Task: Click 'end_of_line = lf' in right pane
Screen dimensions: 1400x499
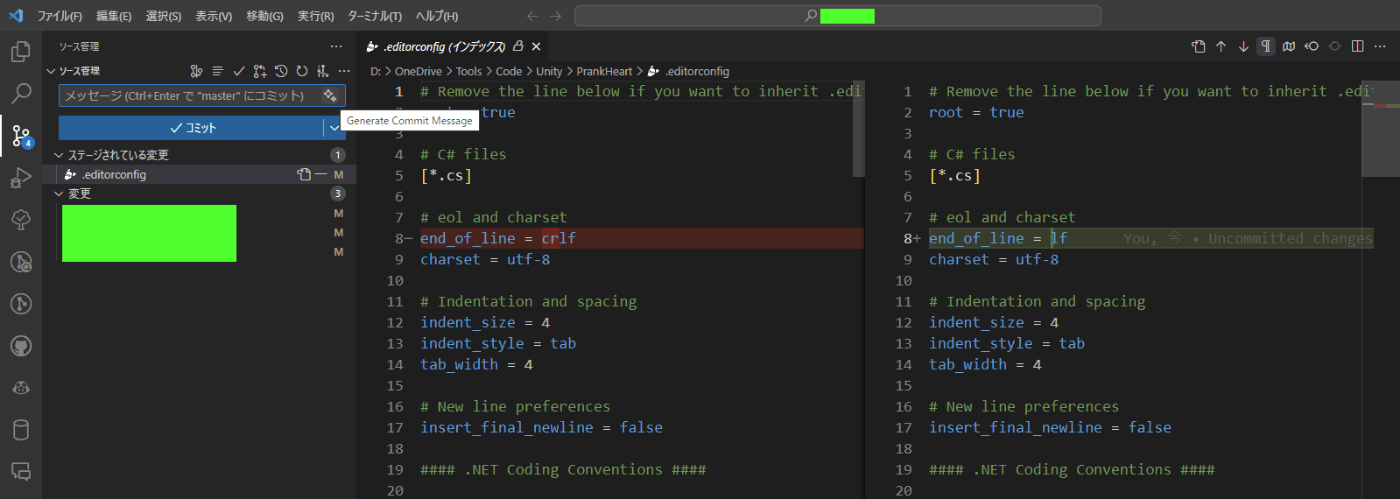Action: pos(998,238)
